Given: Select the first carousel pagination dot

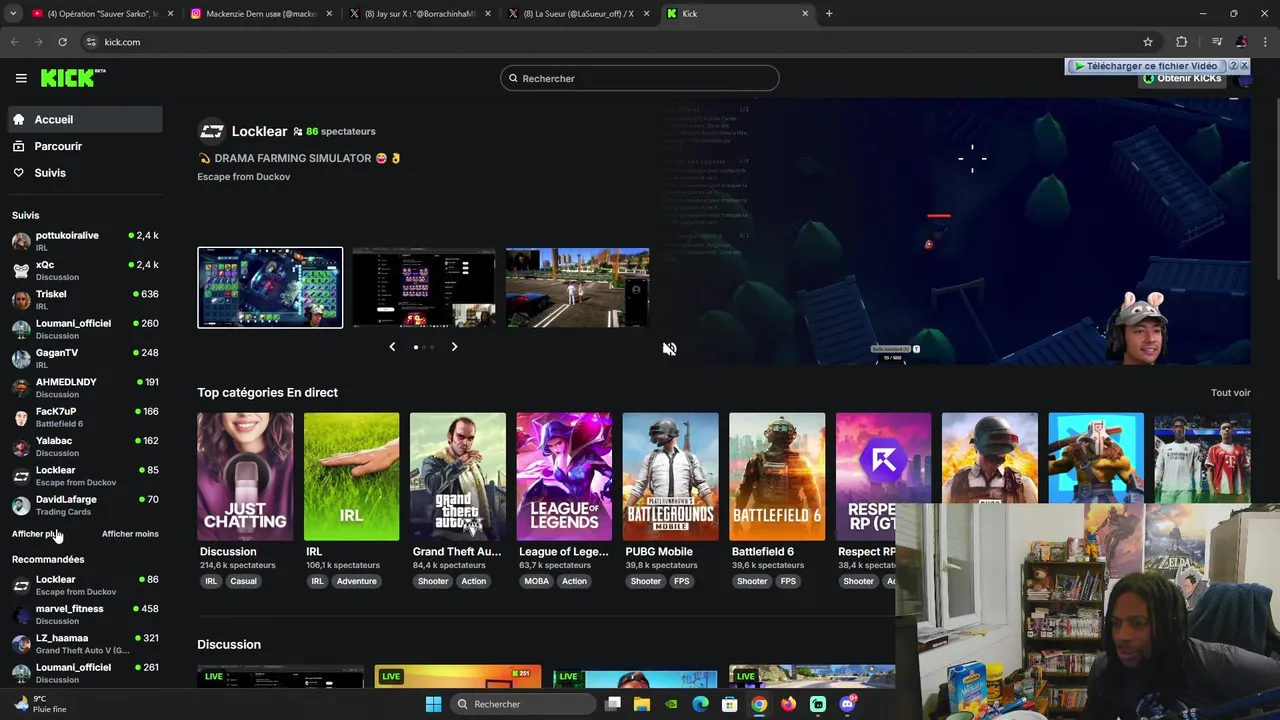Looking at the screenshot, I should (416, 347).
